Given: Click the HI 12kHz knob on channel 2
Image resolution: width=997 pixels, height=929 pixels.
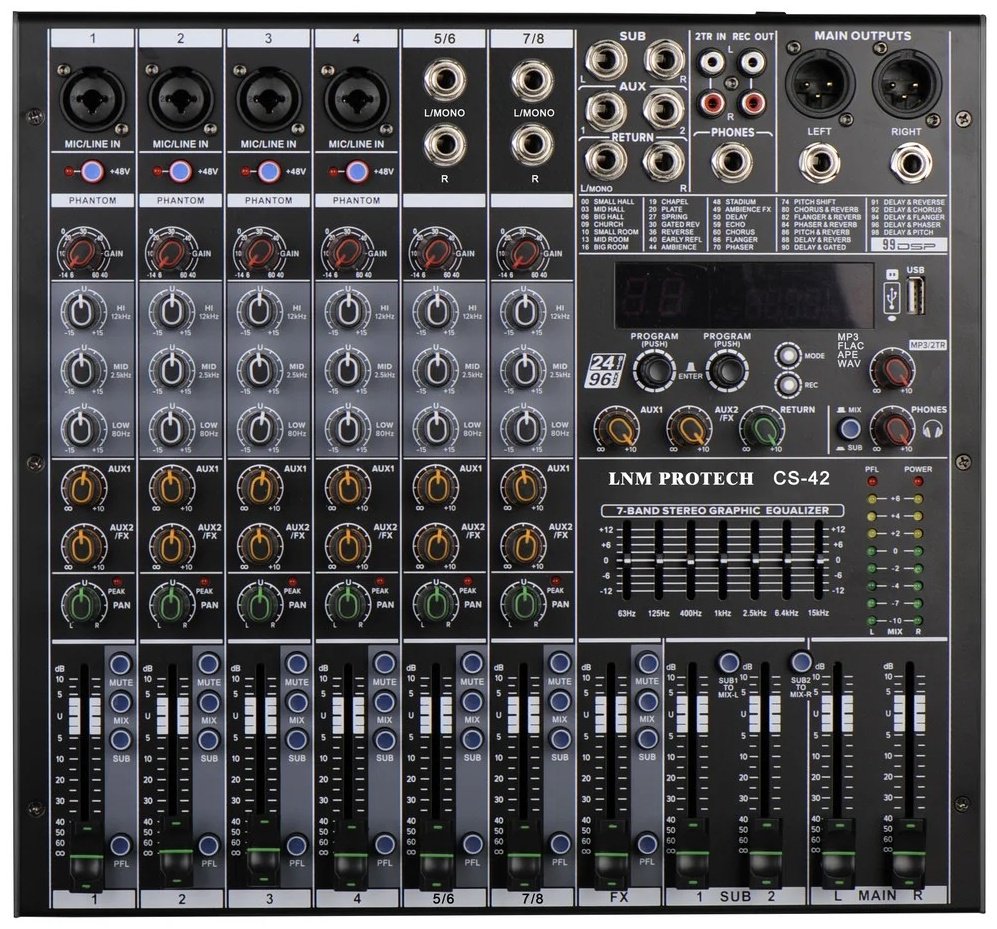Looking at the screenshot, I should click(x=171, y=312).
